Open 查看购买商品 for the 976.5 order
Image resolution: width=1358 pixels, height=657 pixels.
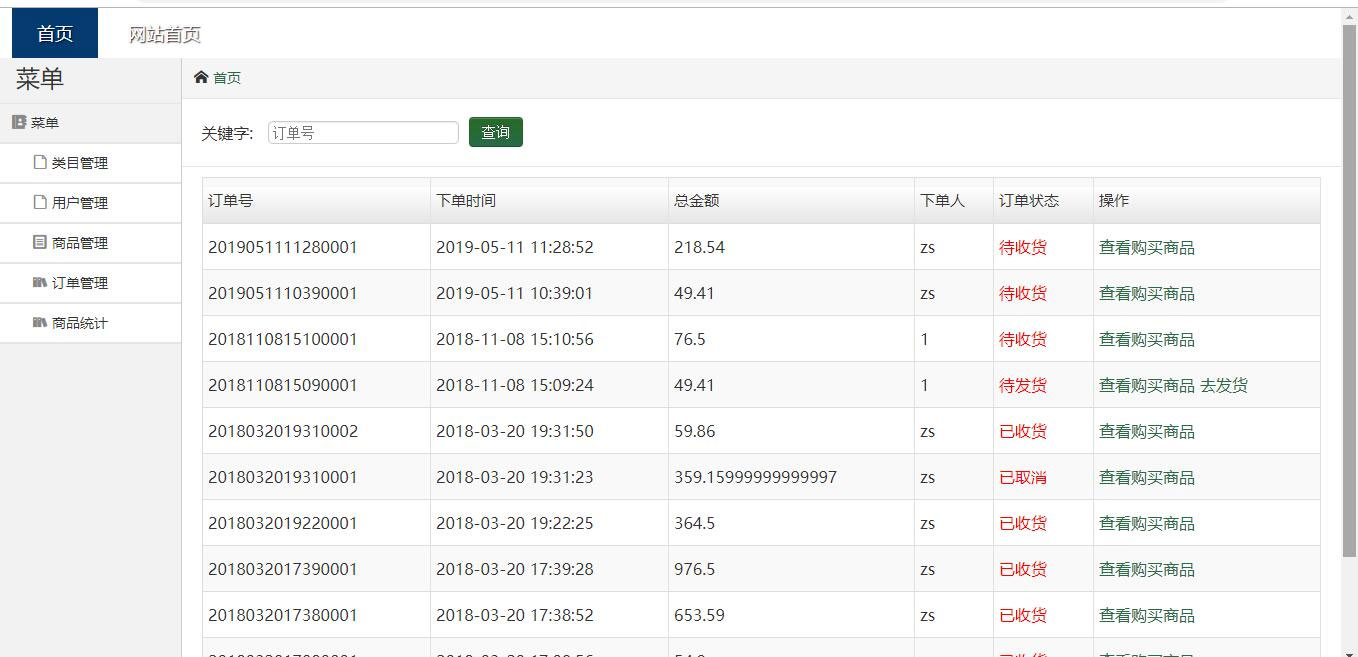click(1146, 569)
